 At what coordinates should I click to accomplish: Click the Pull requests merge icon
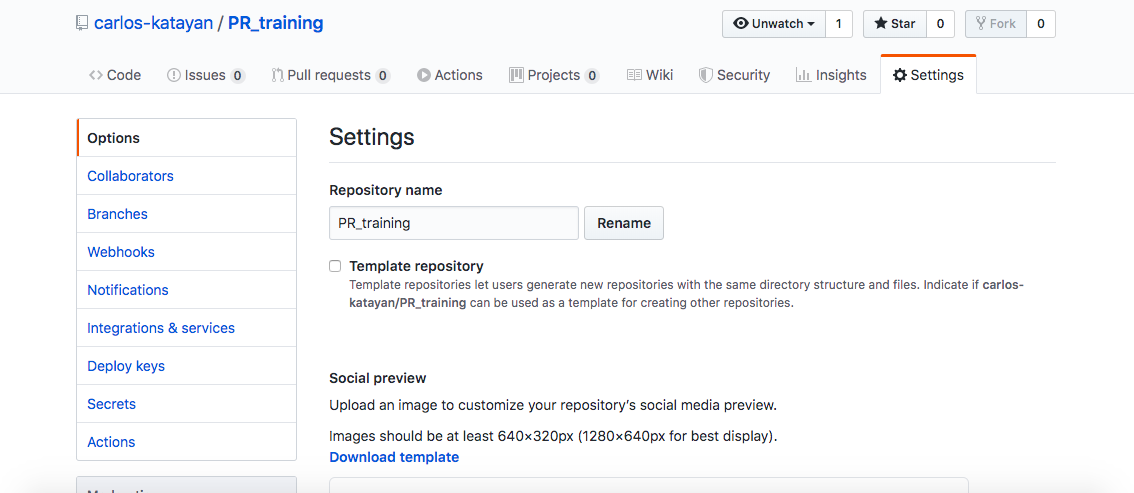coord(278,75)
